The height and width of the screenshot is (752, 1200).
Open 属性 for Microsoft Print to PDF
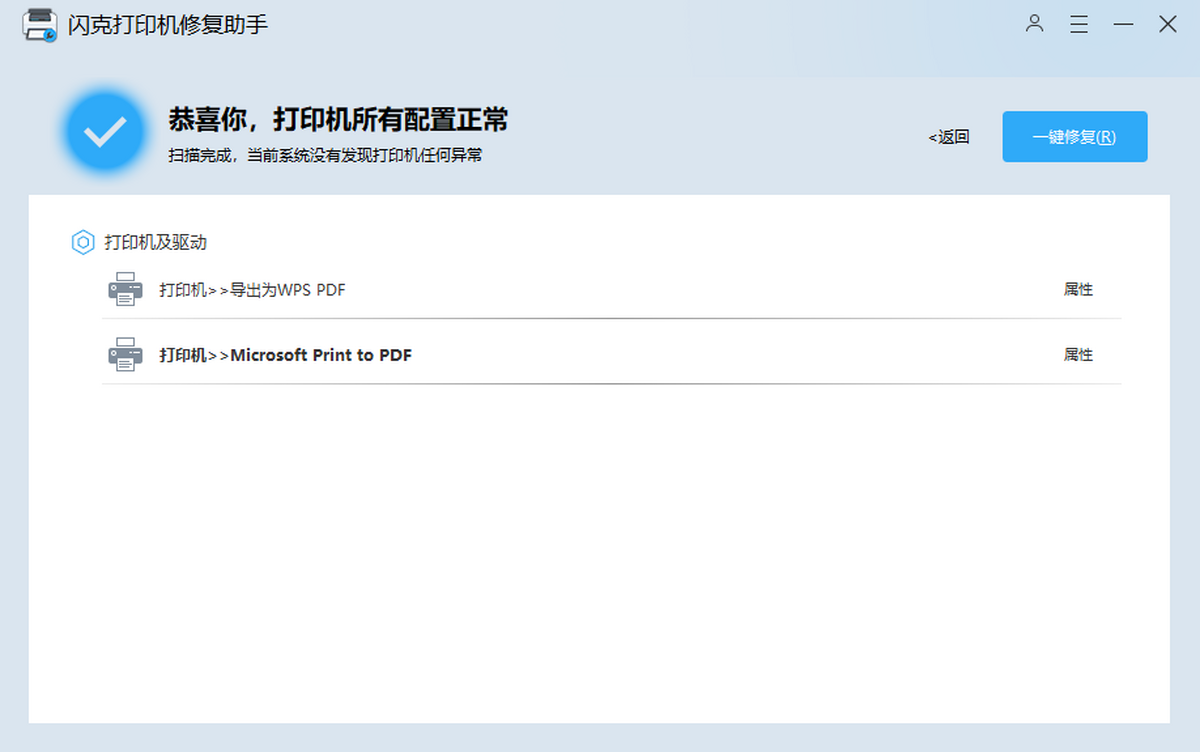1078,355
